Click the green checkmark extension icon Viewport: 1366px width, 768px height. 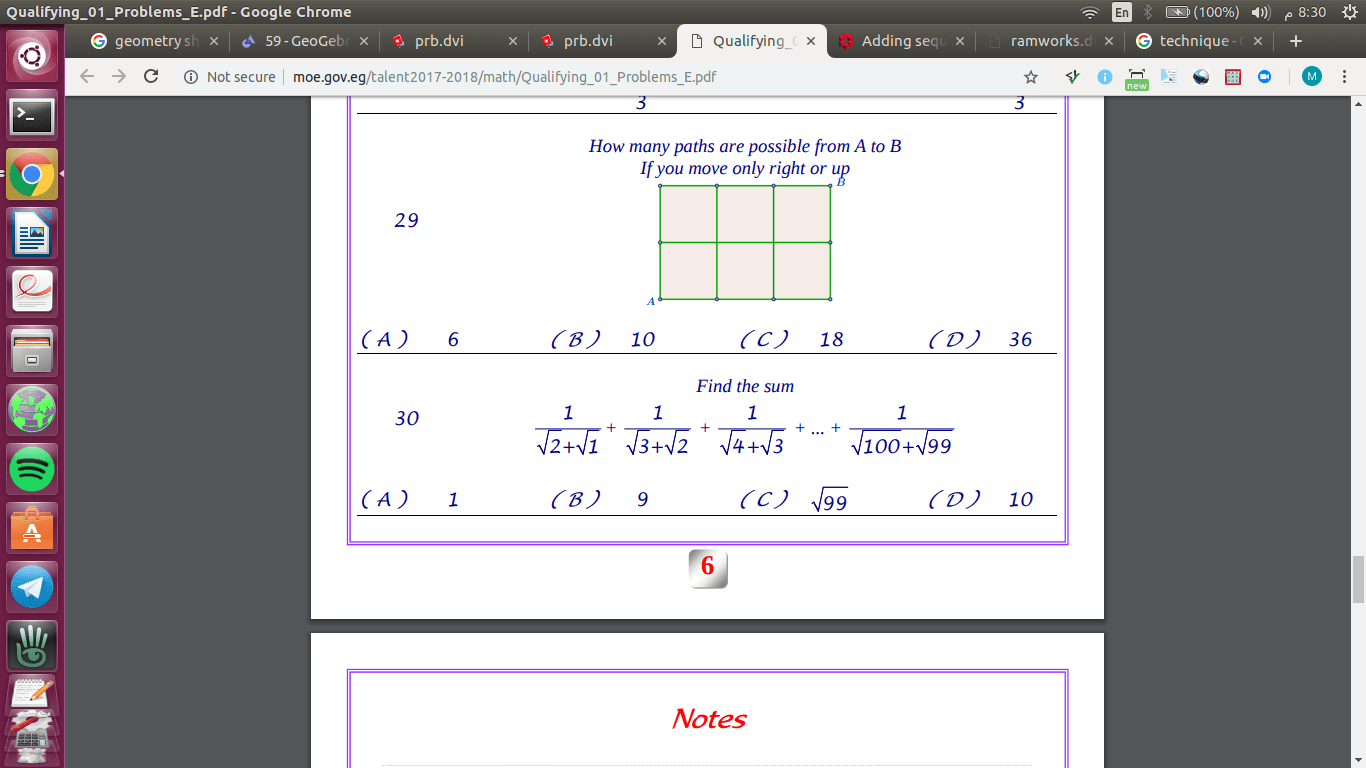pyautogui.click(x=1074, y=76)
